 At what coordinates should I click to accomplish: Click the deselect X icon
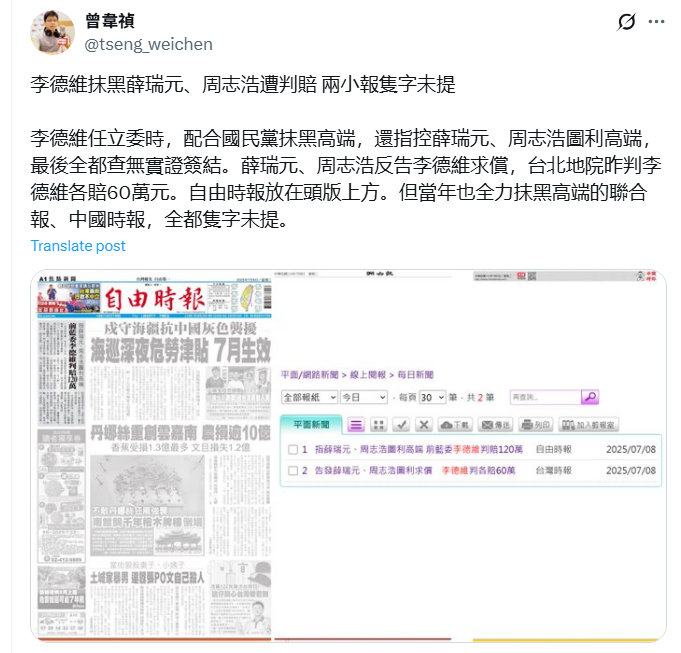424,425
